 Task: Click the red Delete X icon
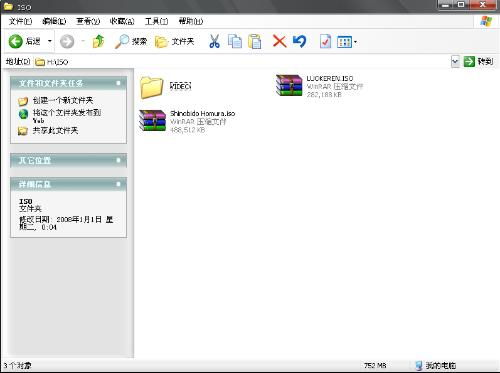(x=279, y=41)
